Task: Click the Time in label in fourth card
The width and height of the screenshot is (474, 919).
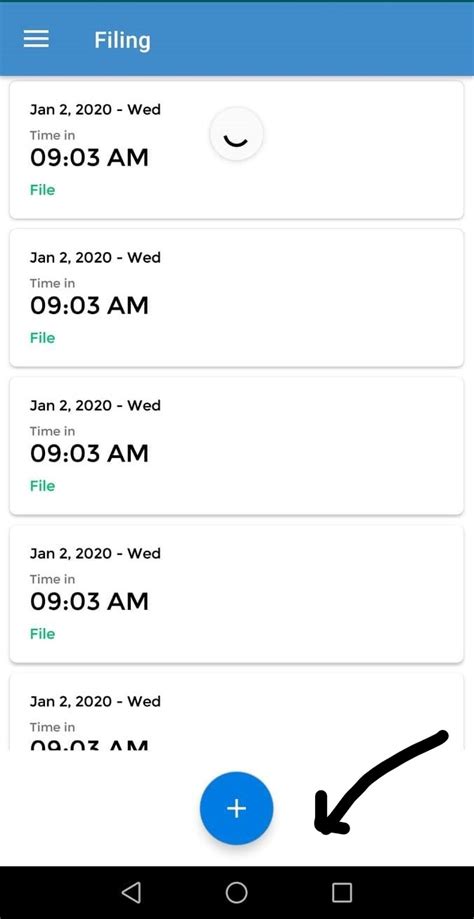Action: point(52,579)
